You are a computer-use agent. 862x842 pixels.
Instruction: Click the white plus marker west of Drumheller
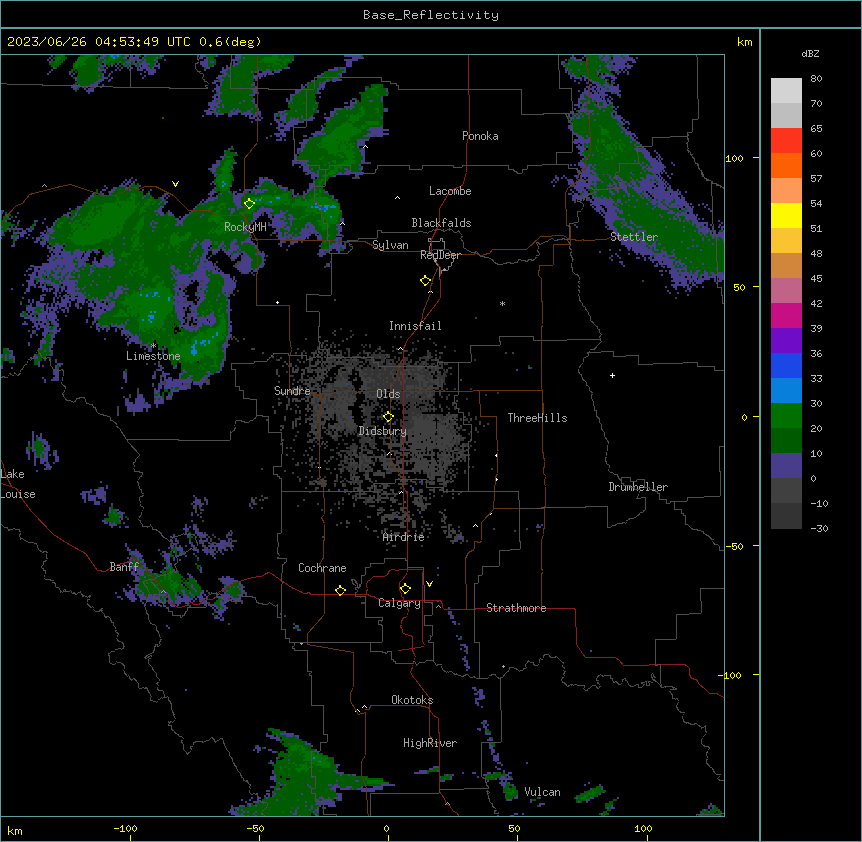(612, 375)
